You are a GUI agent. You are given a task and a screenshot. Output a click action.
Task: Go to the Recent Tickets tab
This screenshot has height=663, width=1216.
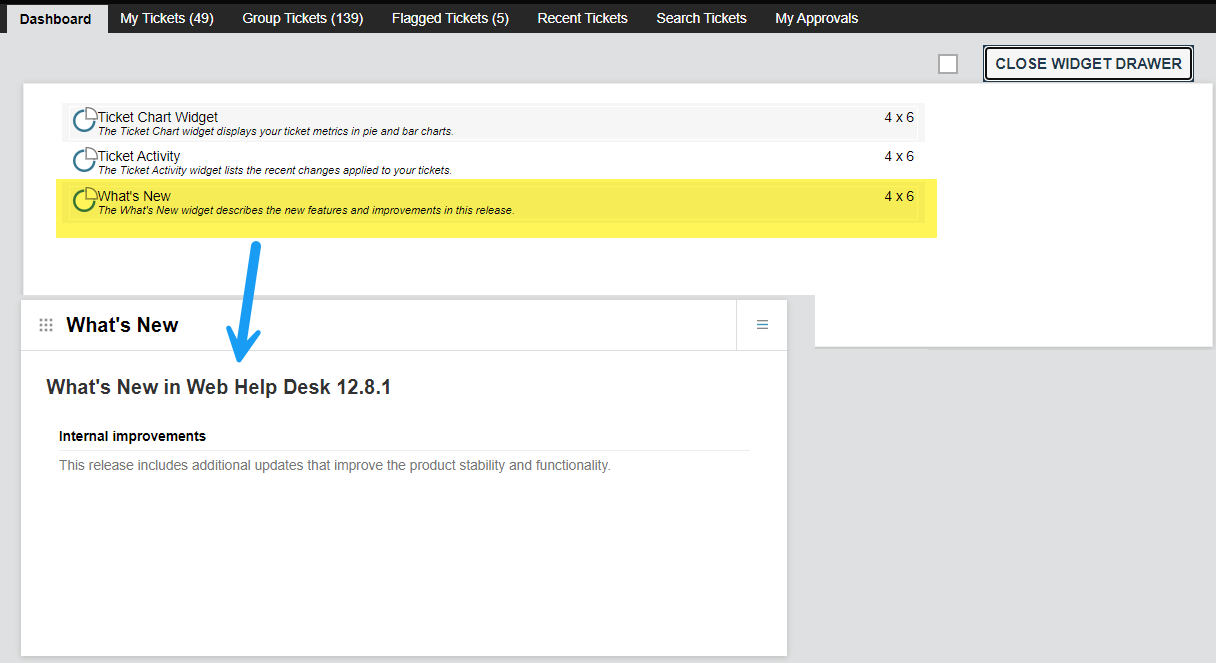[582, 18]
